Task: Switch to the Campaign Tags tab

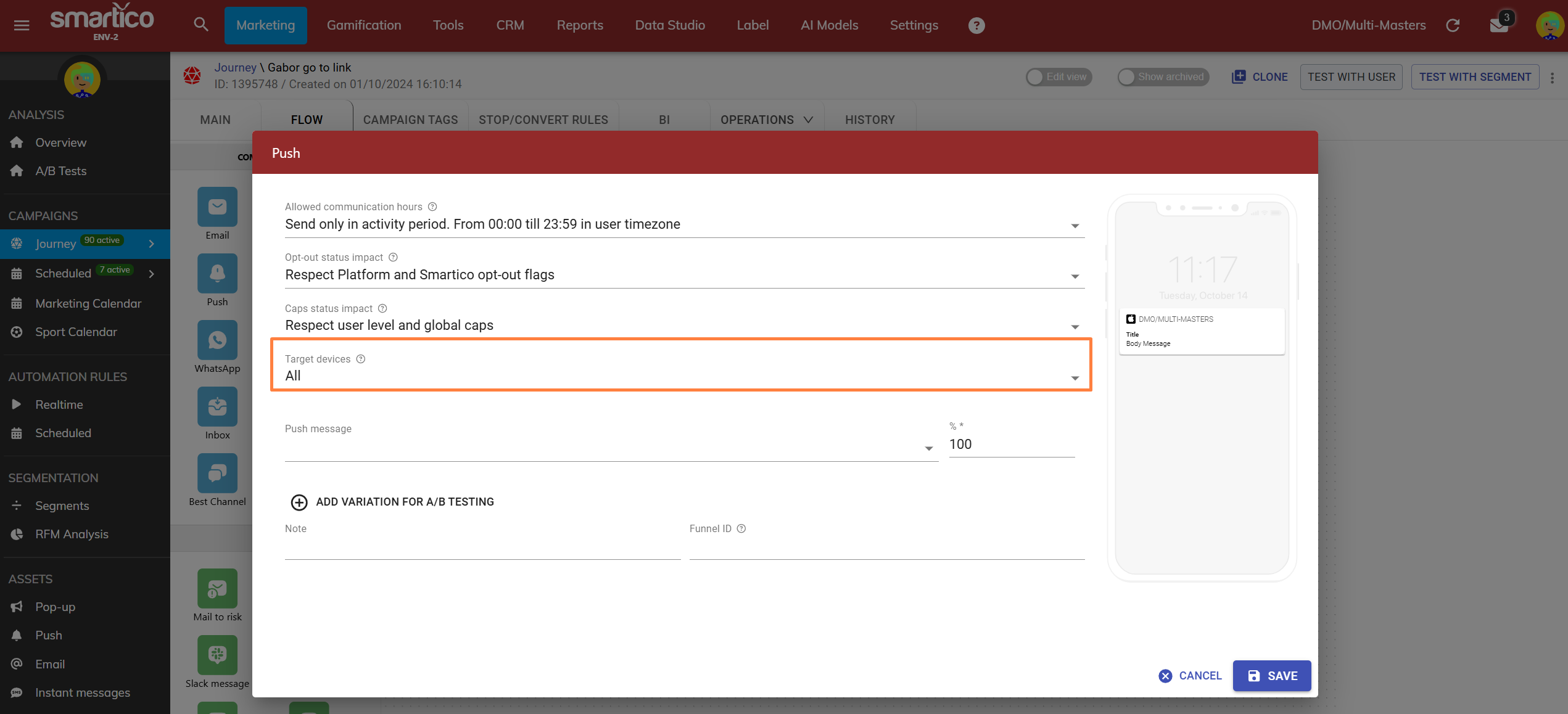Action: 410,120
